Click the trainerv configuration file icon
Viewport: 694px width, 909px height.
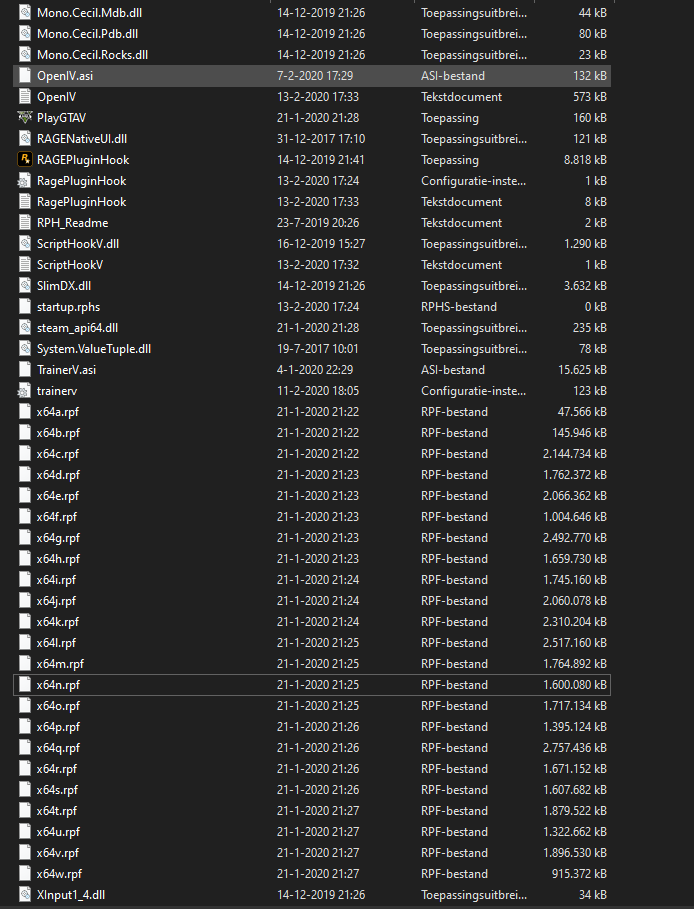24,391
